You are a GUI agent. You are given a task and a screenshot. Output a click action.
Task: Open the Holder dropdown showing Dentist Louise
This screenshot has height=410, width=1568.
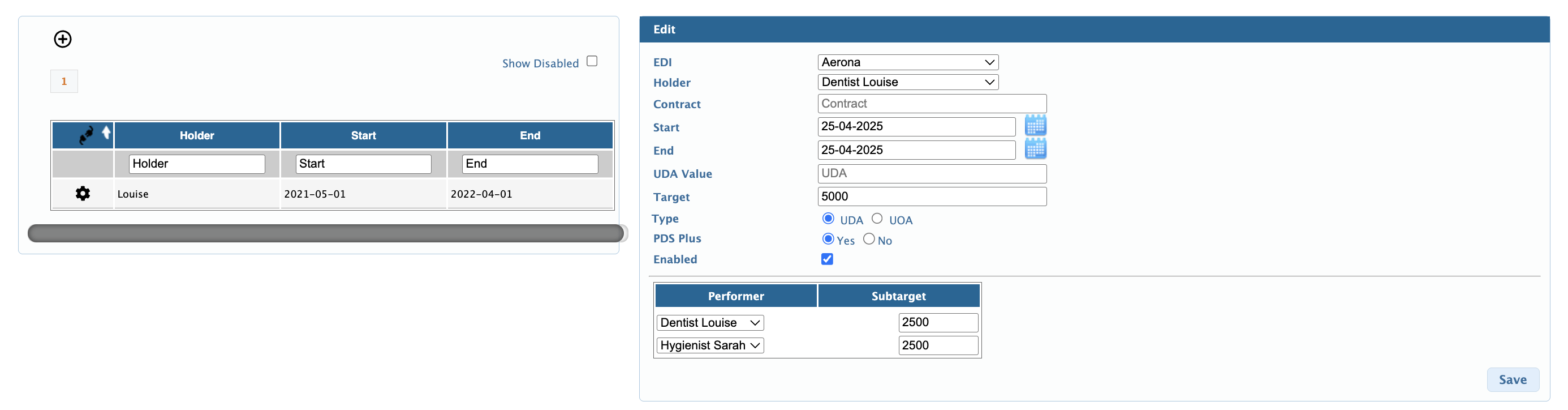(x=908, y=82)
